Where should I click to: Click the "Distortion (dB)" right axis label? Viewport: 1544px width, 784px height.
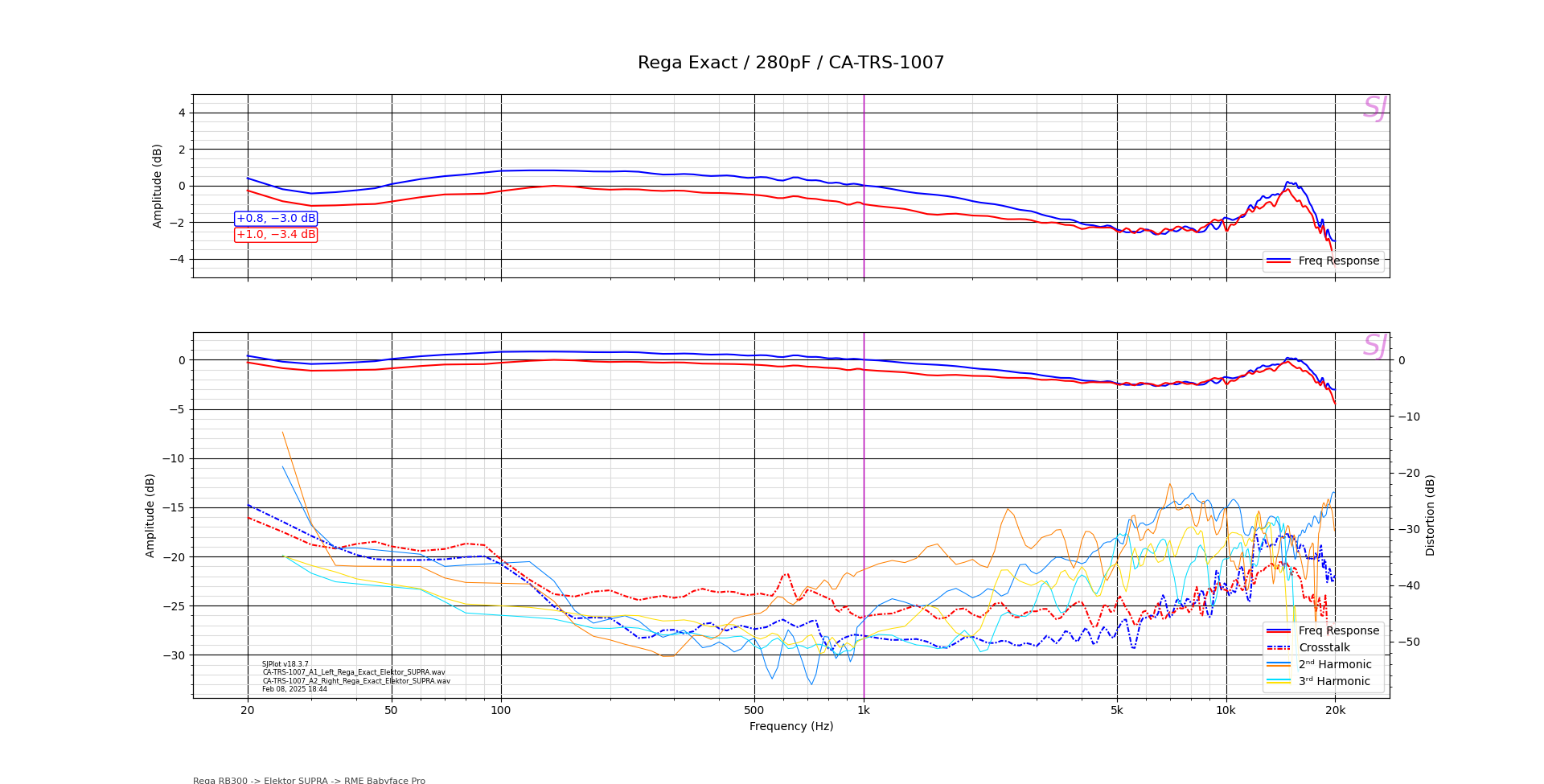[1431, 515]
